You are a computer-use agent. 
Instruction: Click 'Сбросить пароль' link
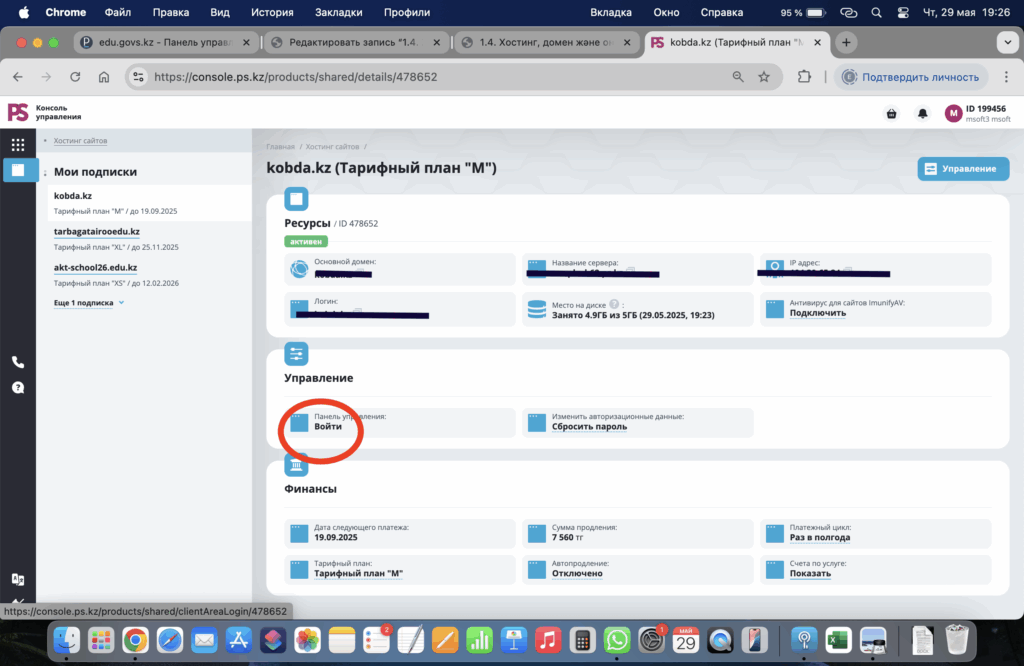(x=589, y=426)
